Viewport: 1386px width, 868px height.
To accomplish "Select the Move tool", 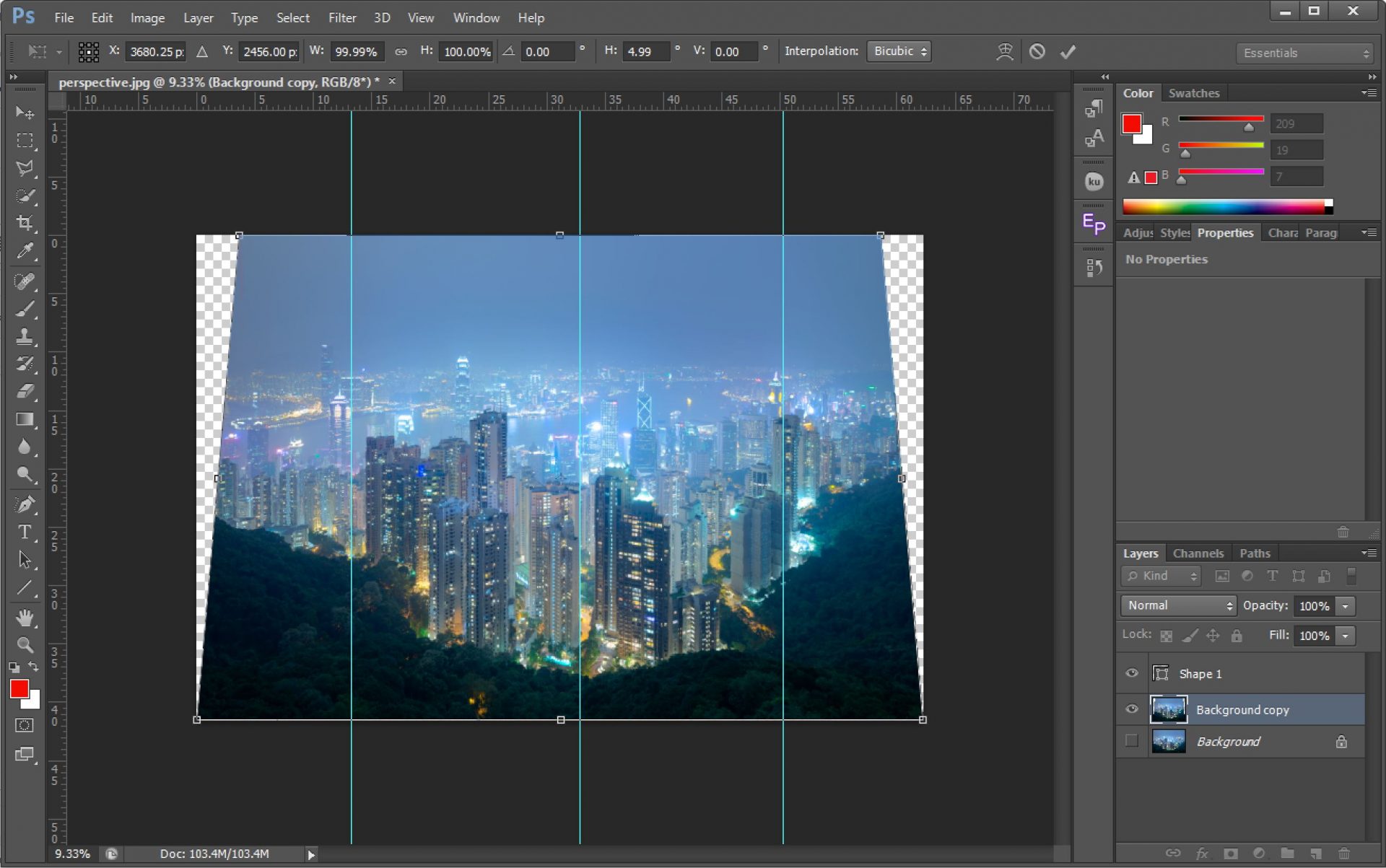I will coord(26,113).
